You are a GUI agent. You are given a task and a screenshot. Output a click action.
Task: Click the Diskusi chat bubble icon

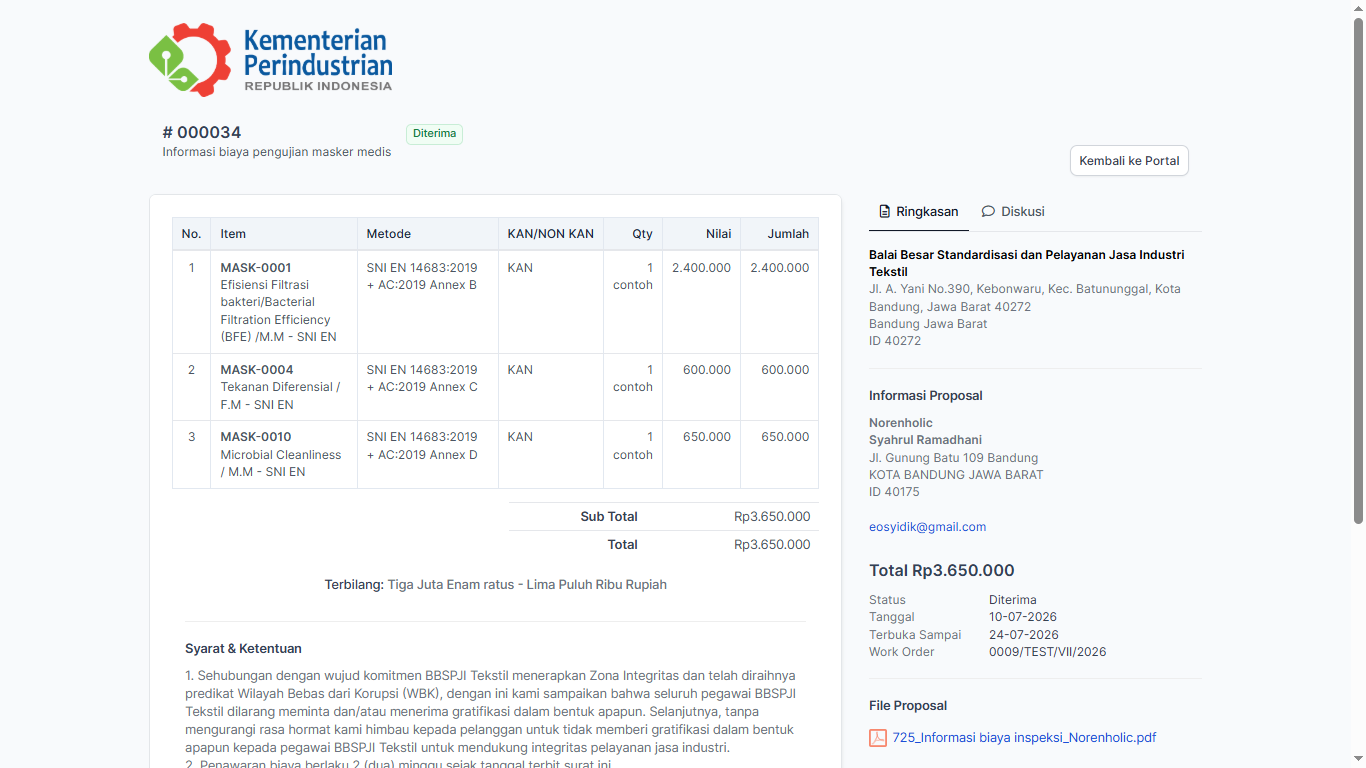point(988,212)
